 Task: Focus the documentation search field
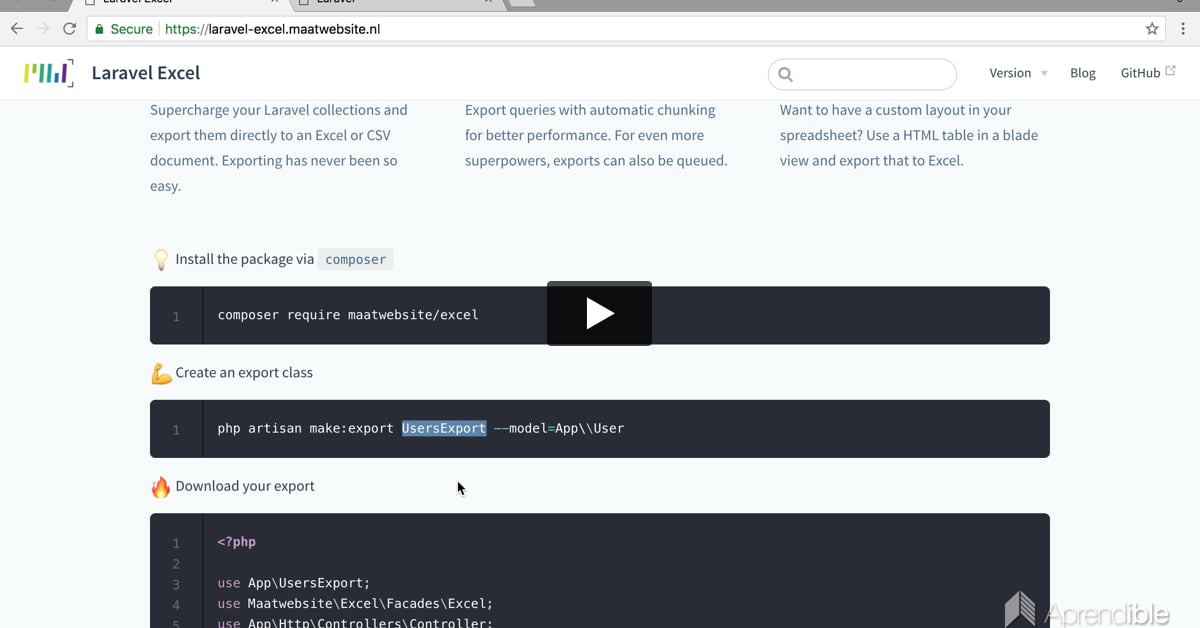click(x=862, y=74)
